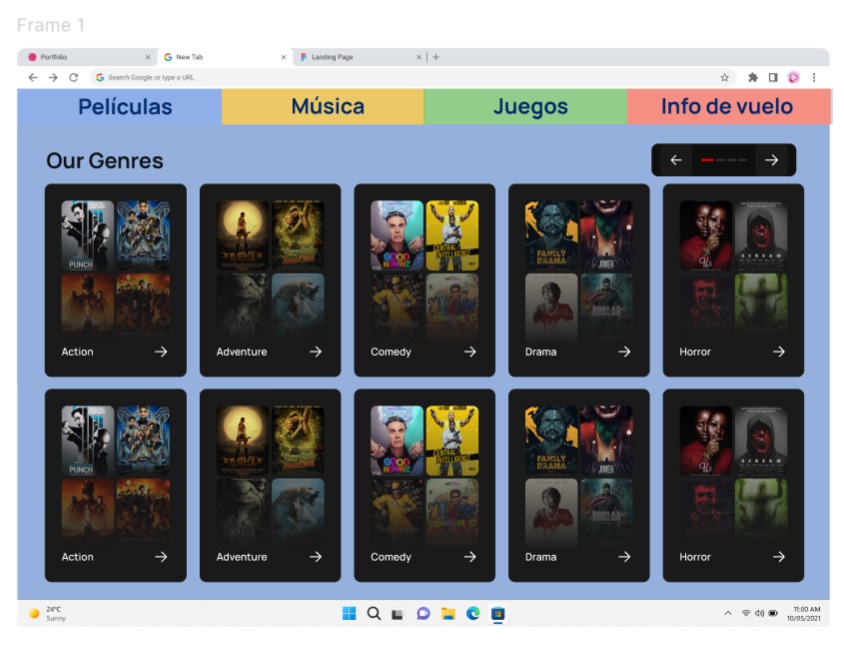Click the Punch poster in top Action card
Viewport: 844px width, 651px height.
tap(88, 235)
